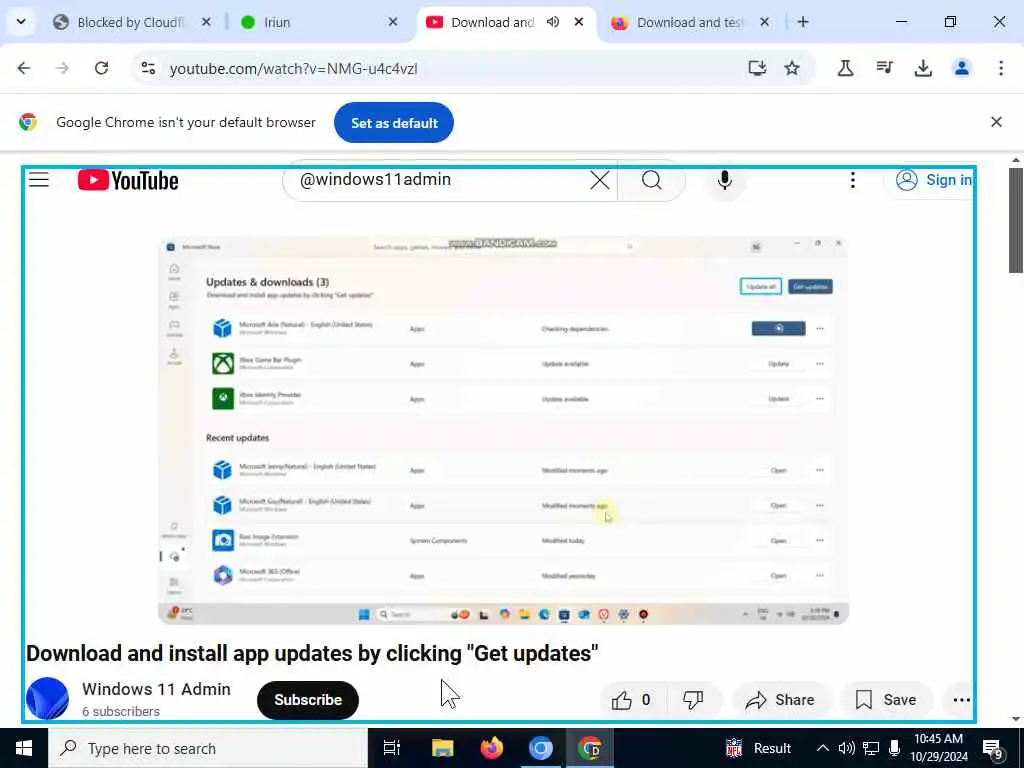Open Task View on the taskbar
The width and height of the screenshot is (1024, 768).
coord(392,748)
